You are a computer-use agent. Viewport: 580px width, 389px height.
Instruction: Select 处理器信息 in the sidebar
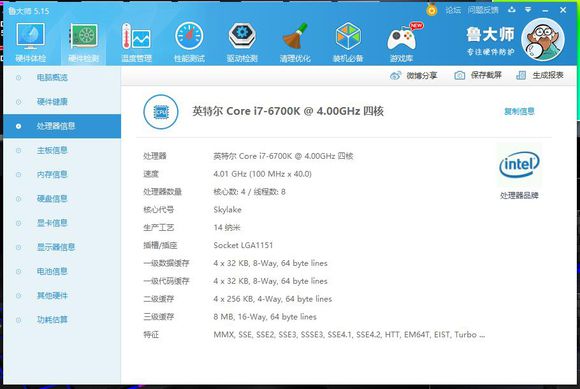pos(62,126)
